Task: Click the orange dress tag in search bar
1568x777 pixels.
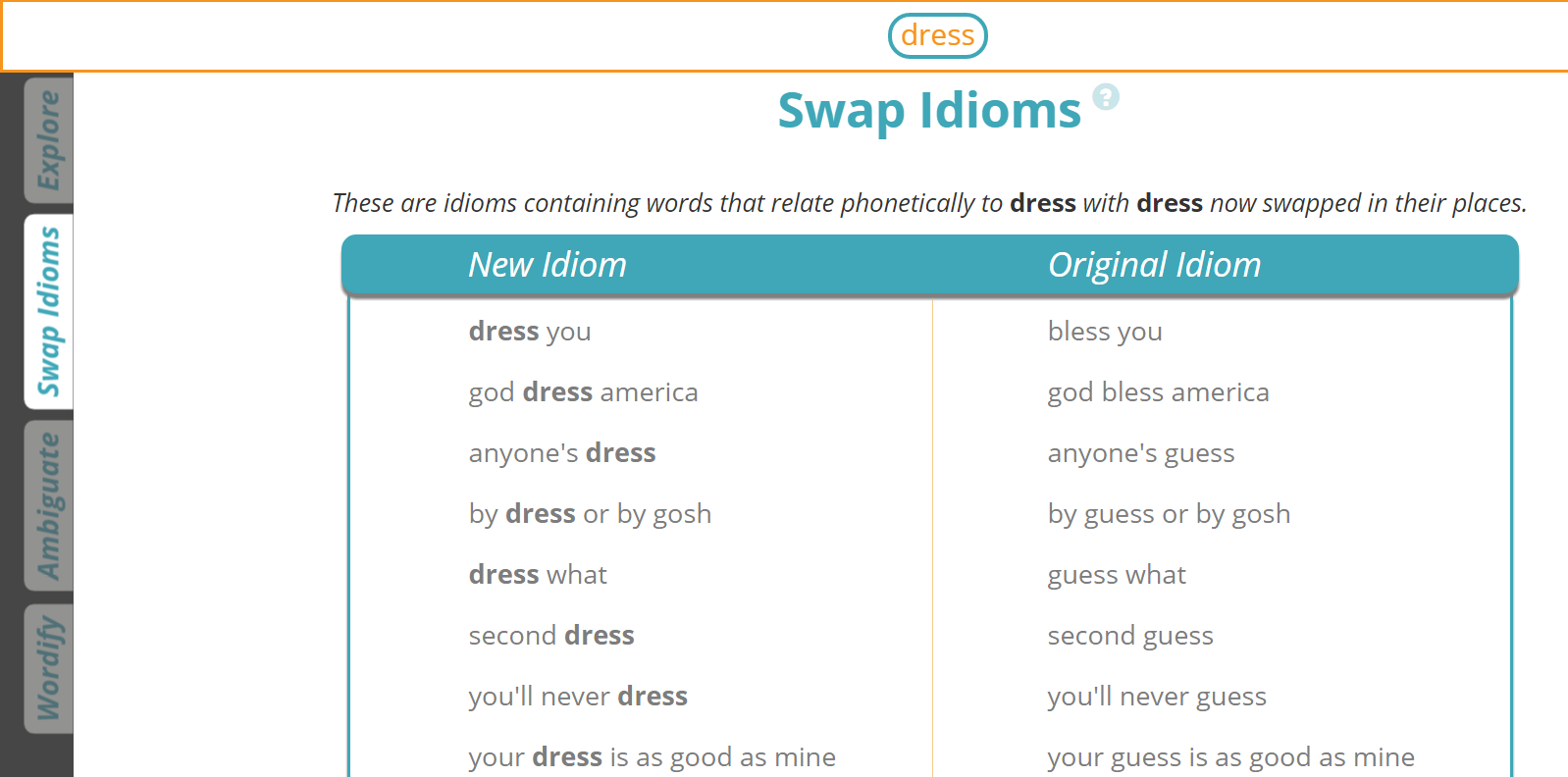Action: pyautogui.click(x=937, y=35)
